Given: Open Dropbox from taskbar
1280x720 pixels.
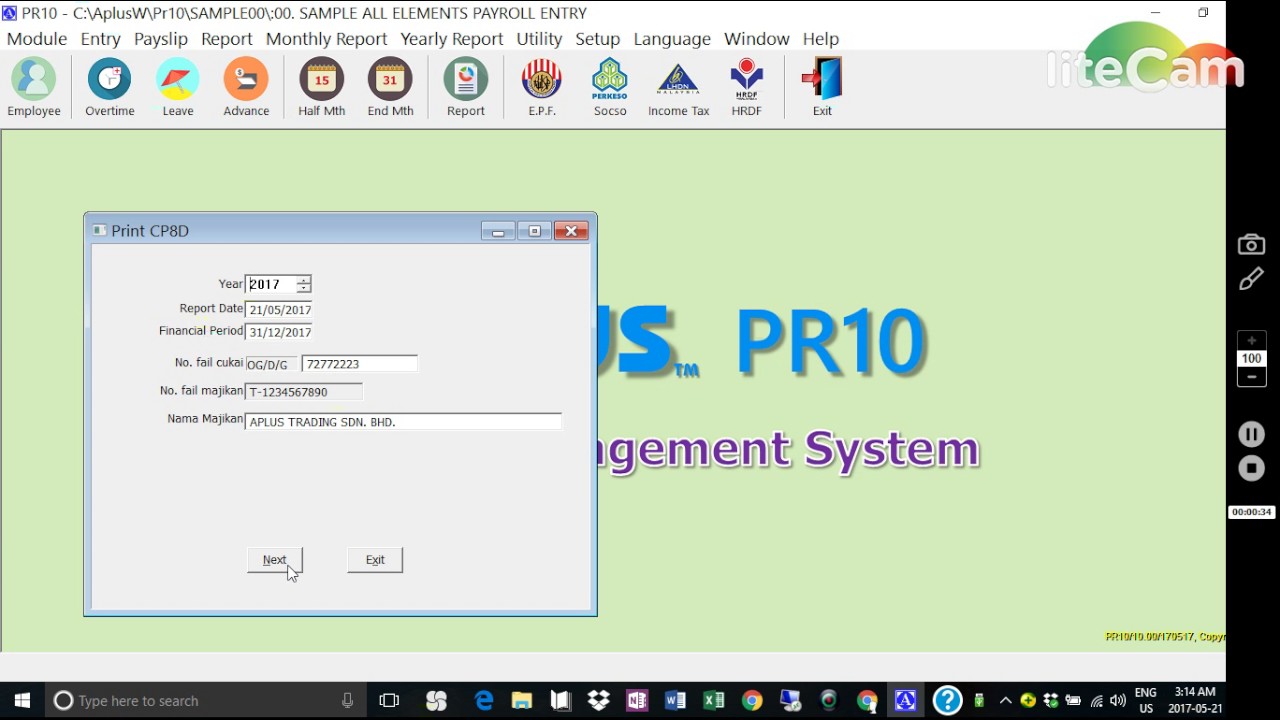Looking at the screenshot, I should [x=599, y=701].
